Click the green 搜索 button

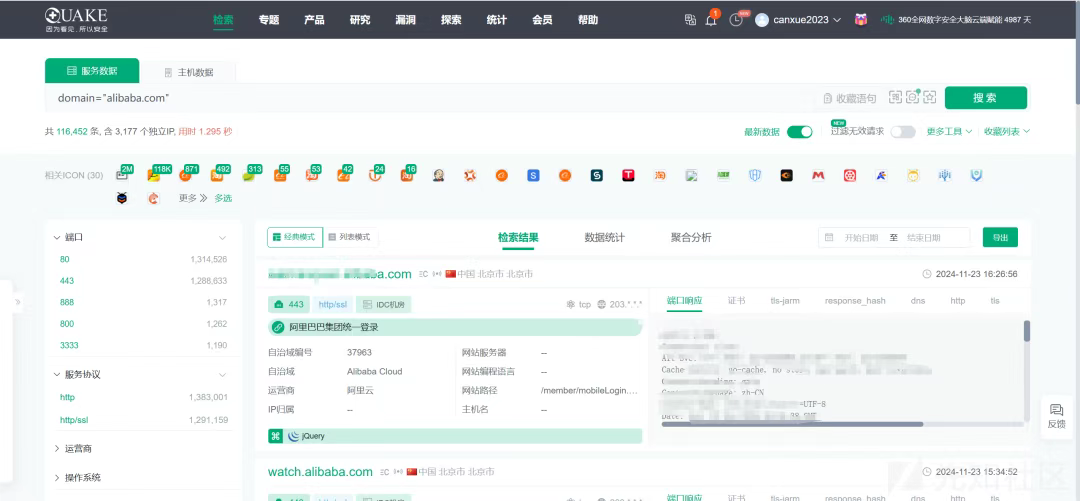coord(986,98)
